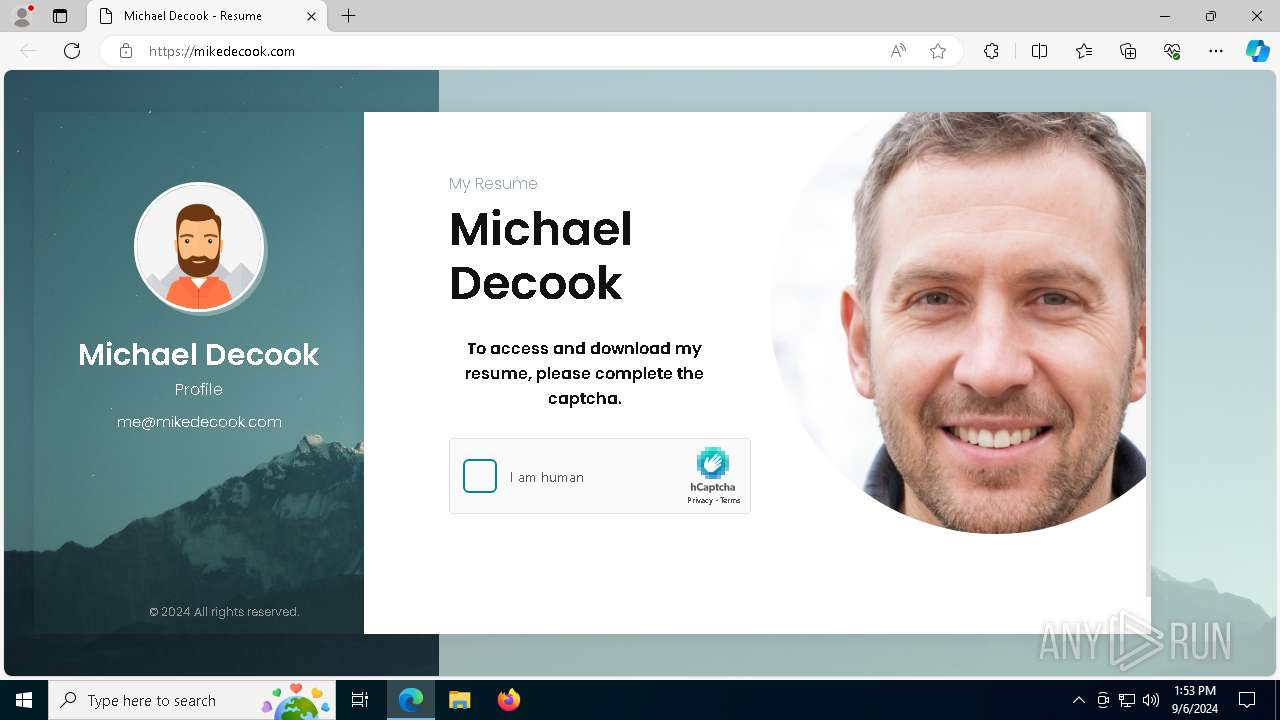Image resolution: width=1280 pixels, height=720 pixels.
Task: Open Browser essentials heart icon
Action: pyautogui.click(x=1172, y=51)
